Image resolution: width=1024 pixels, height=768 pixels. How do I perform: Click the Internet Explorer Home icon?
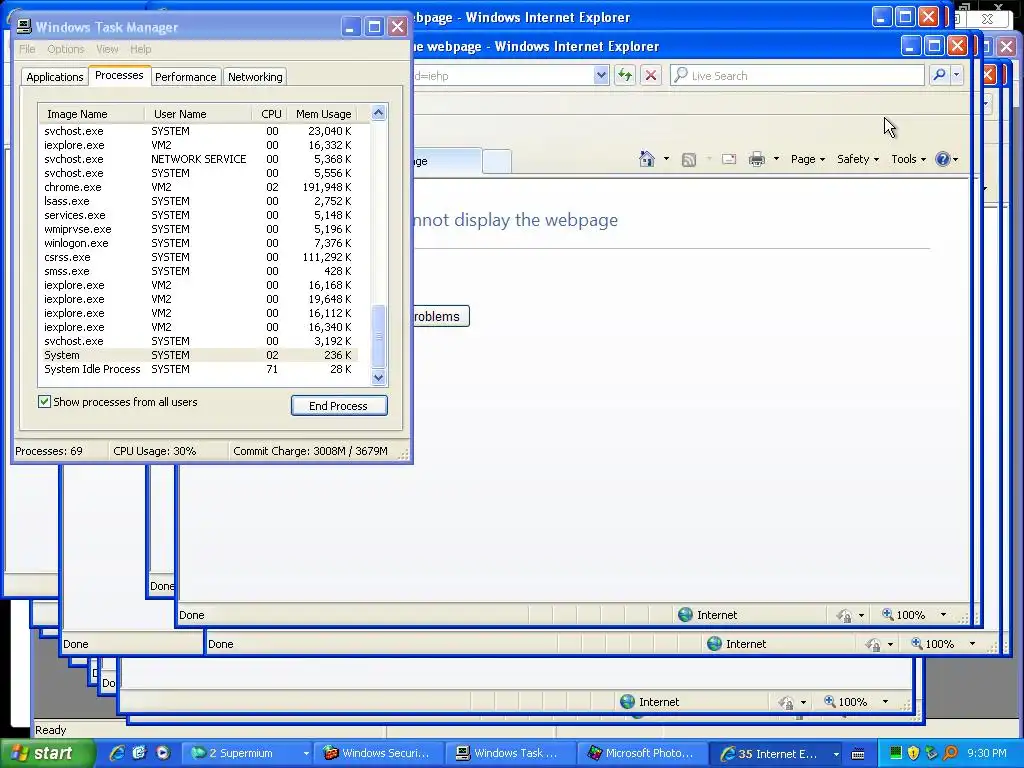647,159
